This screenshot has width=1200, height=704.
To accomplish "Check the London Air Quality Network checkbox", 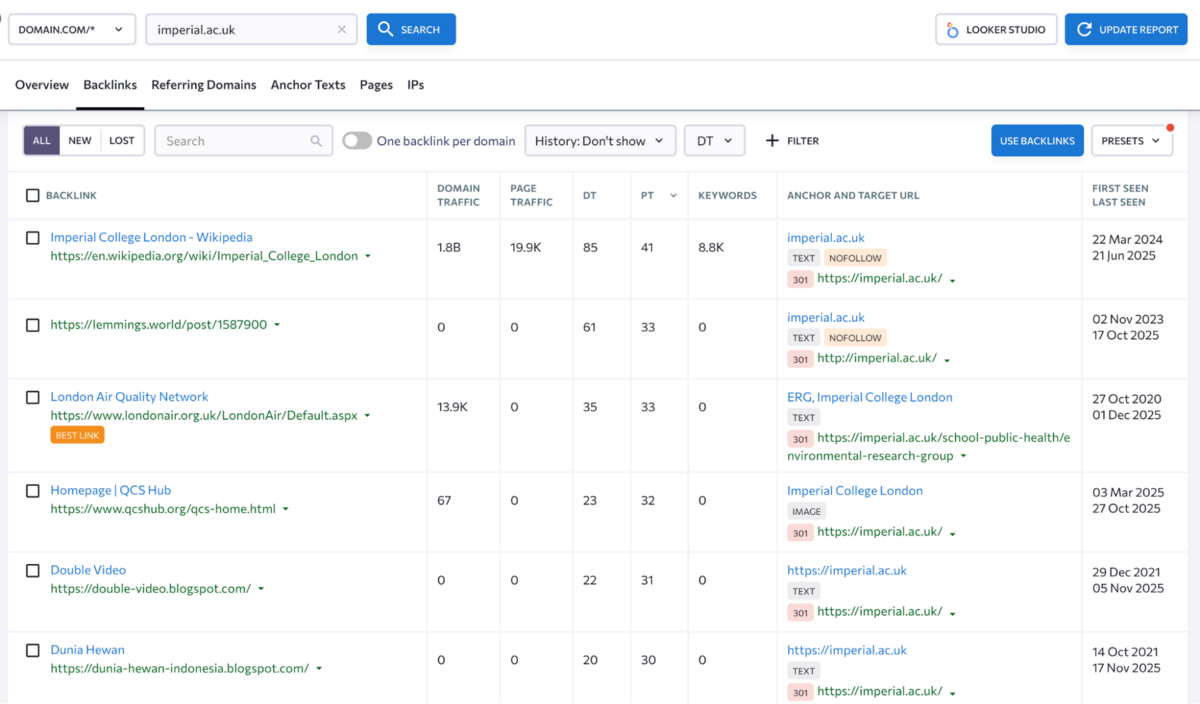I will pos(32,398).
